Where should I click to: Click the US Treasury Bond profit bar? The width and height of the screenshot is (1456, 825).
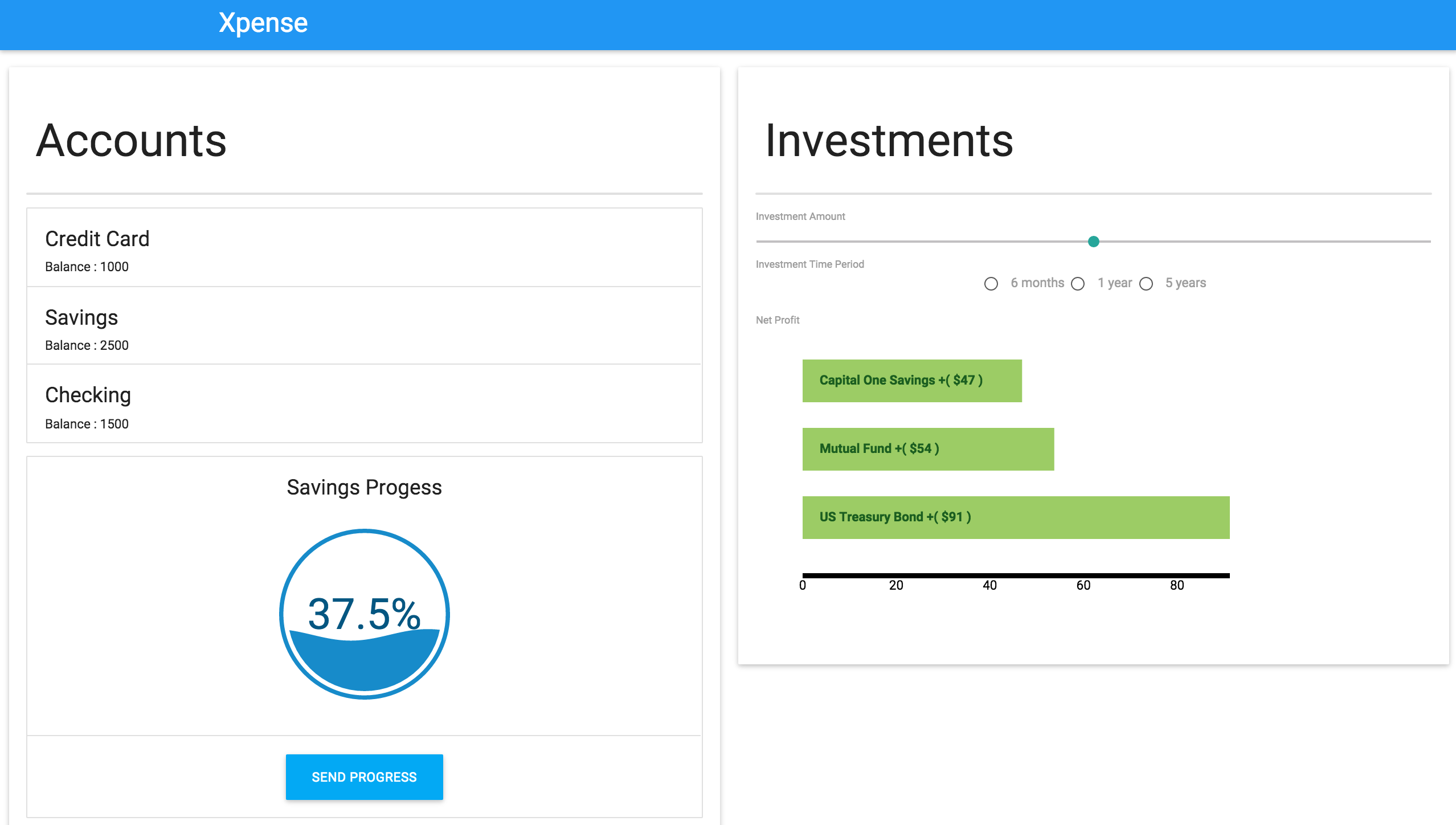pos(1016,517)
